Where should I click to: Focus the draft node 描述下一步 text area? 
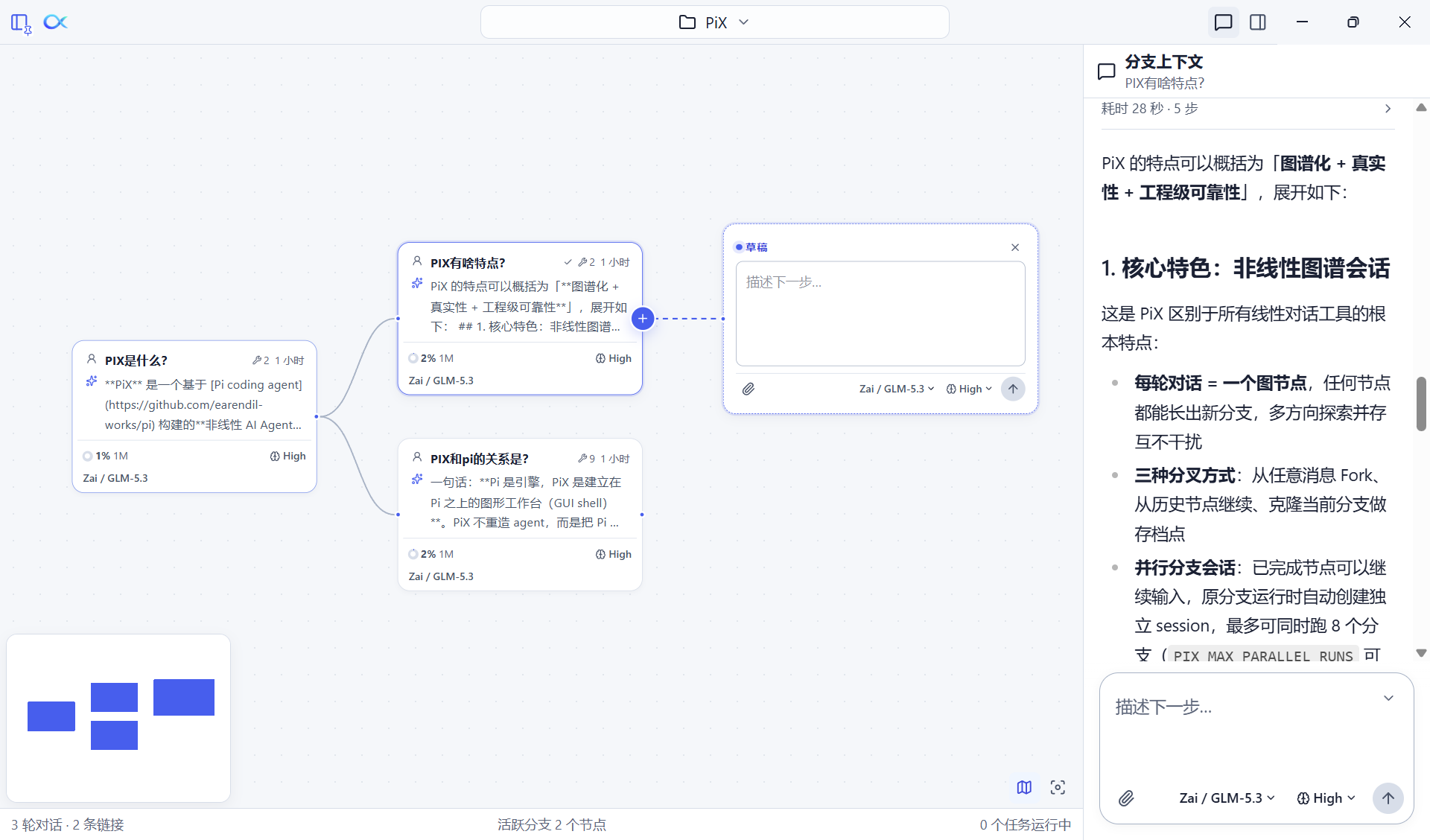pyautogui.click(x=880, y=314)
